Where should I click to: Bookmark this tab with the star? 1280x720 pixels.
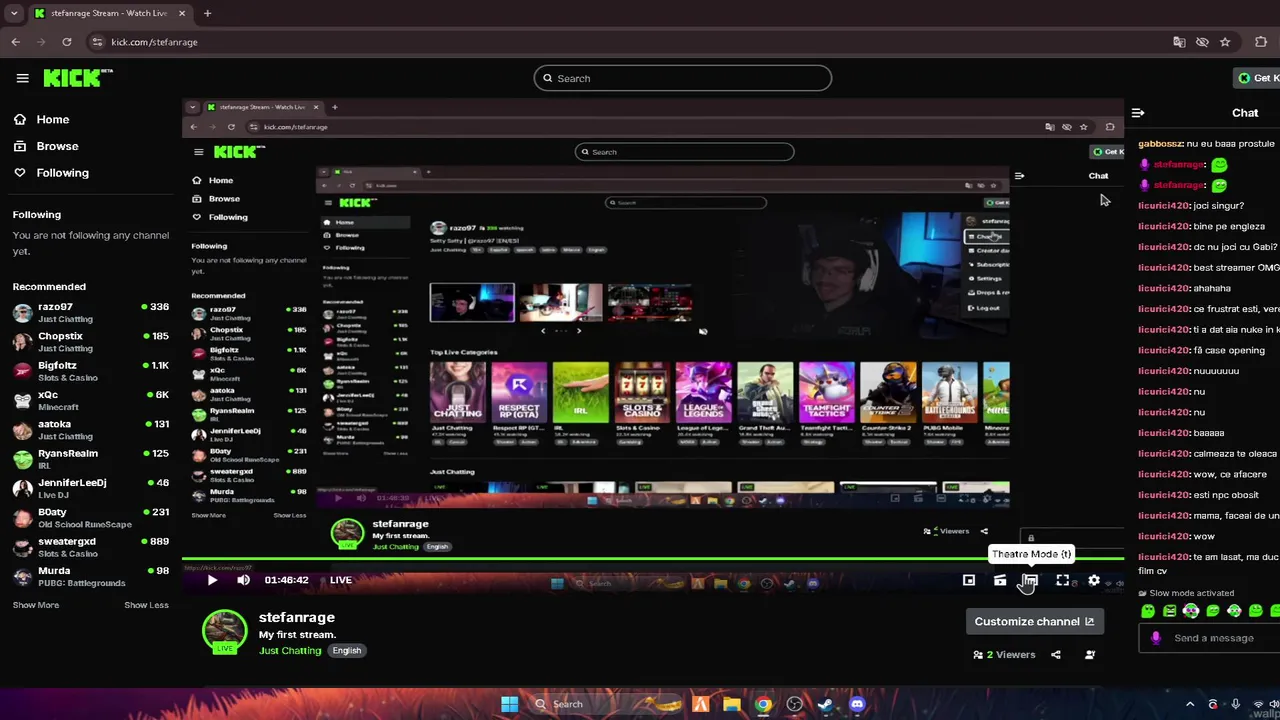(x=1225, y=42)
